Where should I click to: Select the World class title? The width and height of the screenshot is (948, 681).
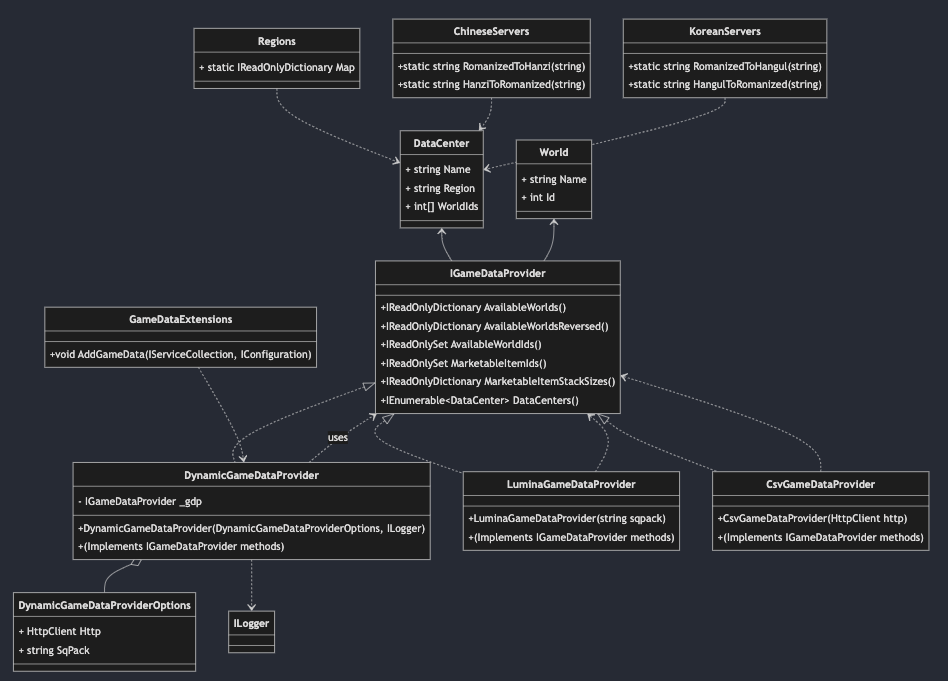click(x=553, y=152)
